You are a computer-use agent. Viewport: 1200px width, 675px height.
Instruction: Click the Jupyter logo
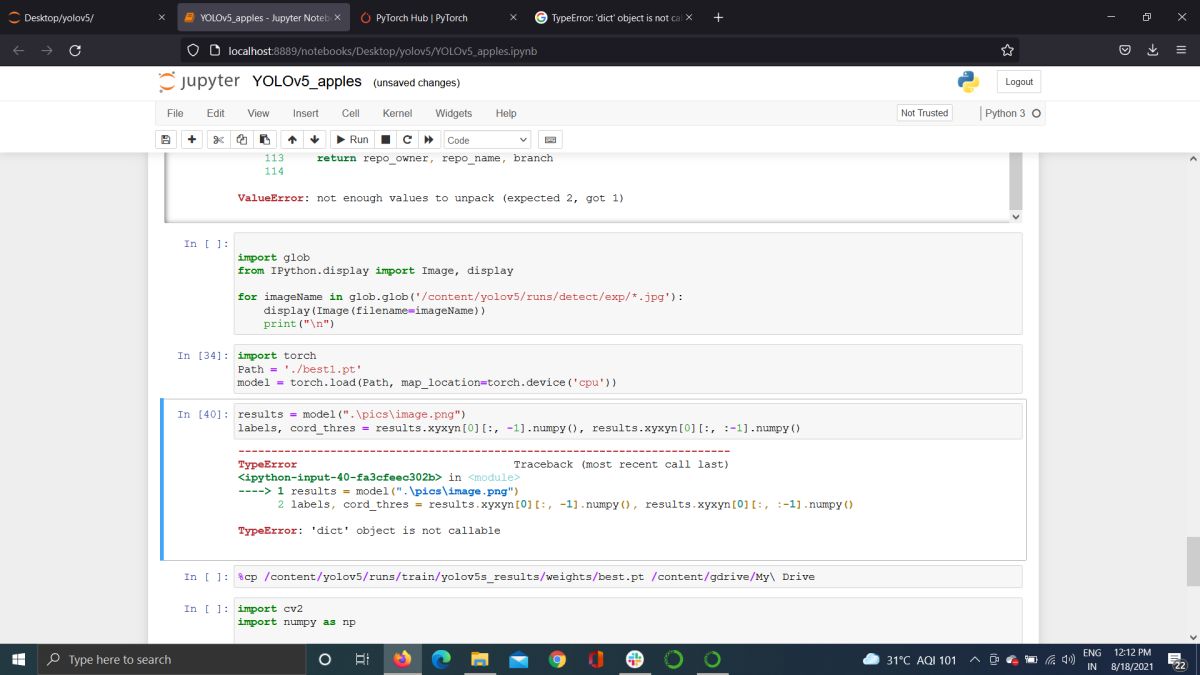coord(199,81)
